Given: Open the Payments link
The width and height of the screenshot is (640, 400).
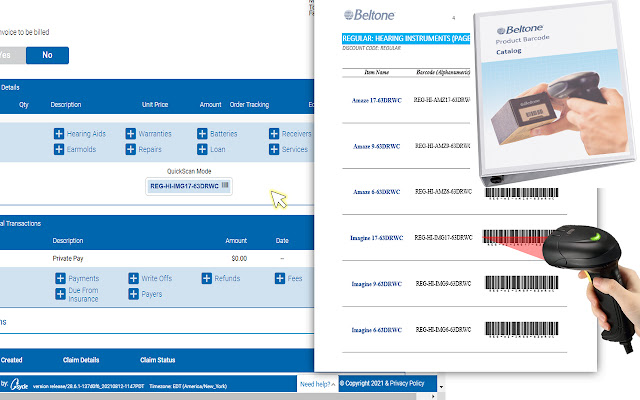Looking at the screenshot, I should pos(84,278).
